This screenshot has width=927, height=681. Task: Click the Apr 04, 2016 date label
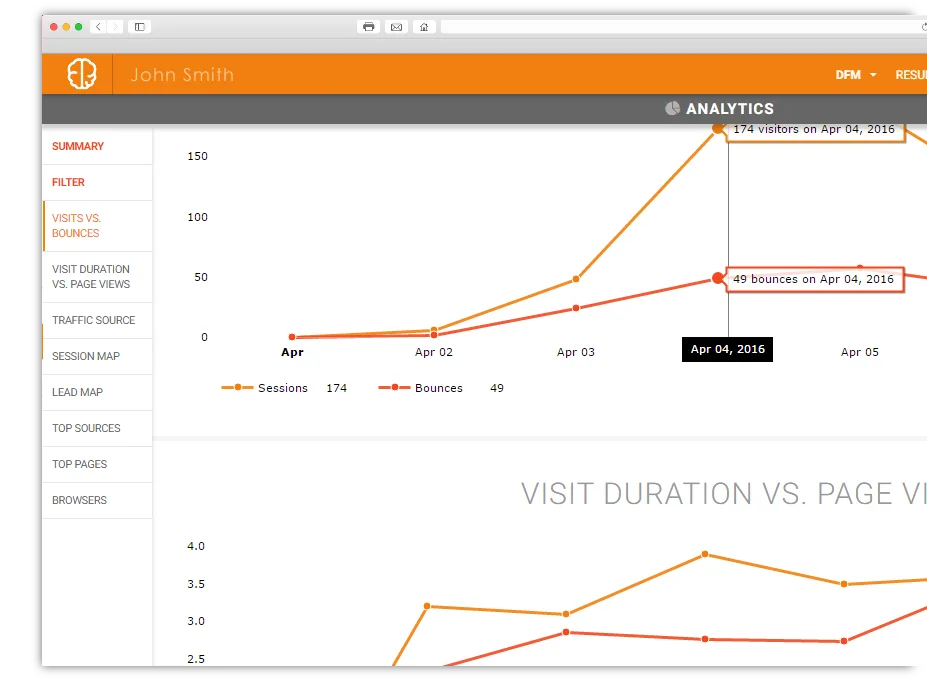click(727, 349)
